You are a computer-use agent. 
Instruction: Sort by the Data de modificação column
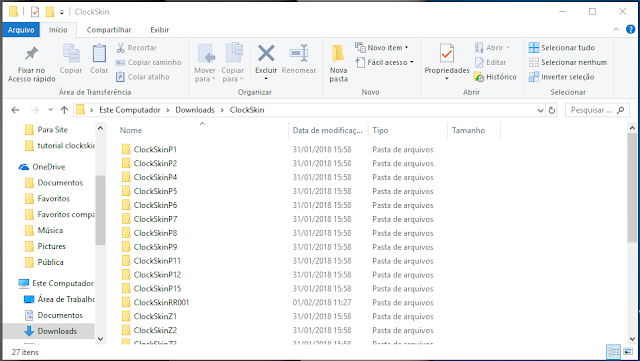(327, 130)
